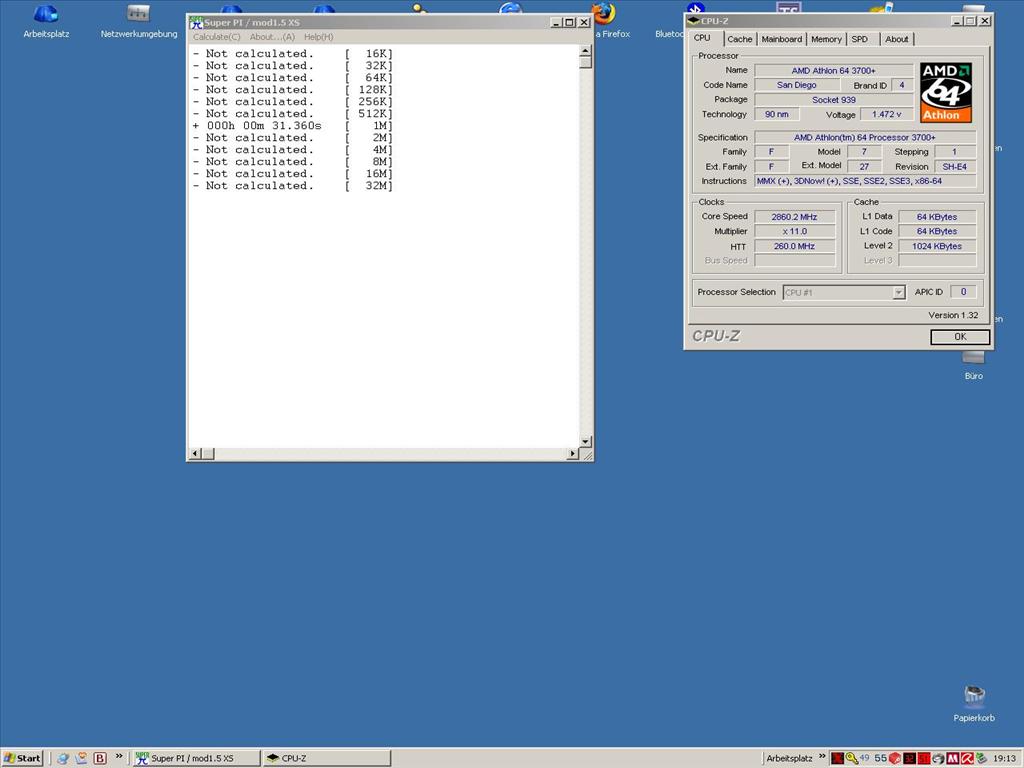Click the Code Name value 'San Diego'

pyautogui.click(x=797, y=85)
